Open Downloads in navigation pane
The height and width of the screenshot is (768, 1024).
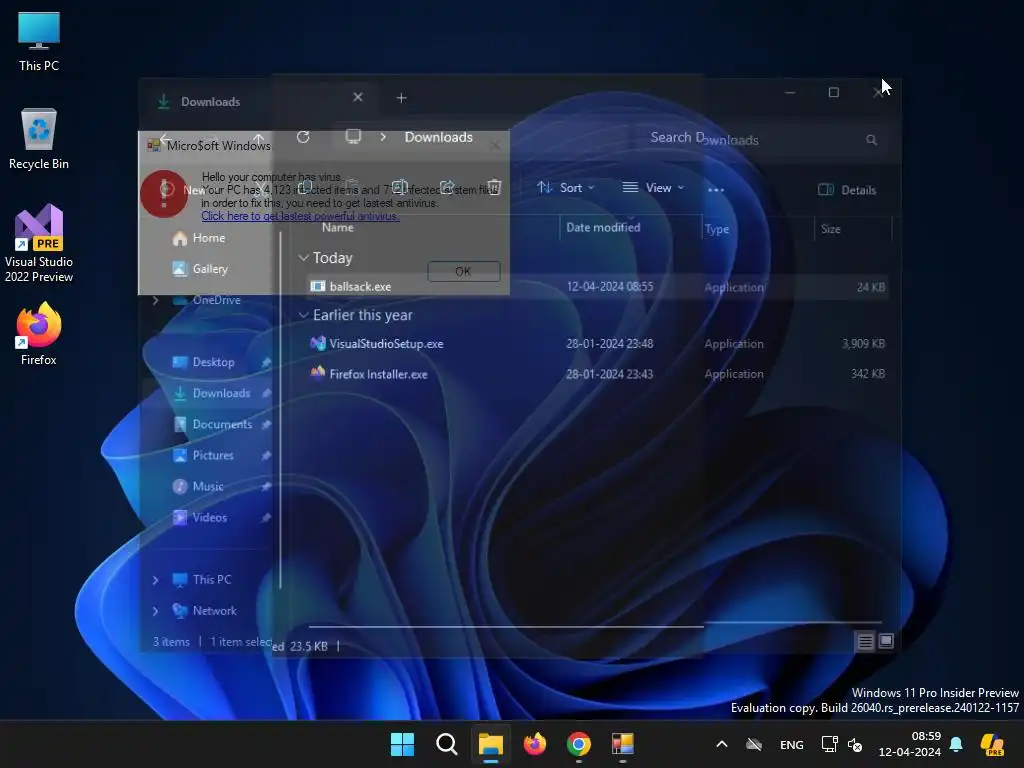tap(212, 393)
